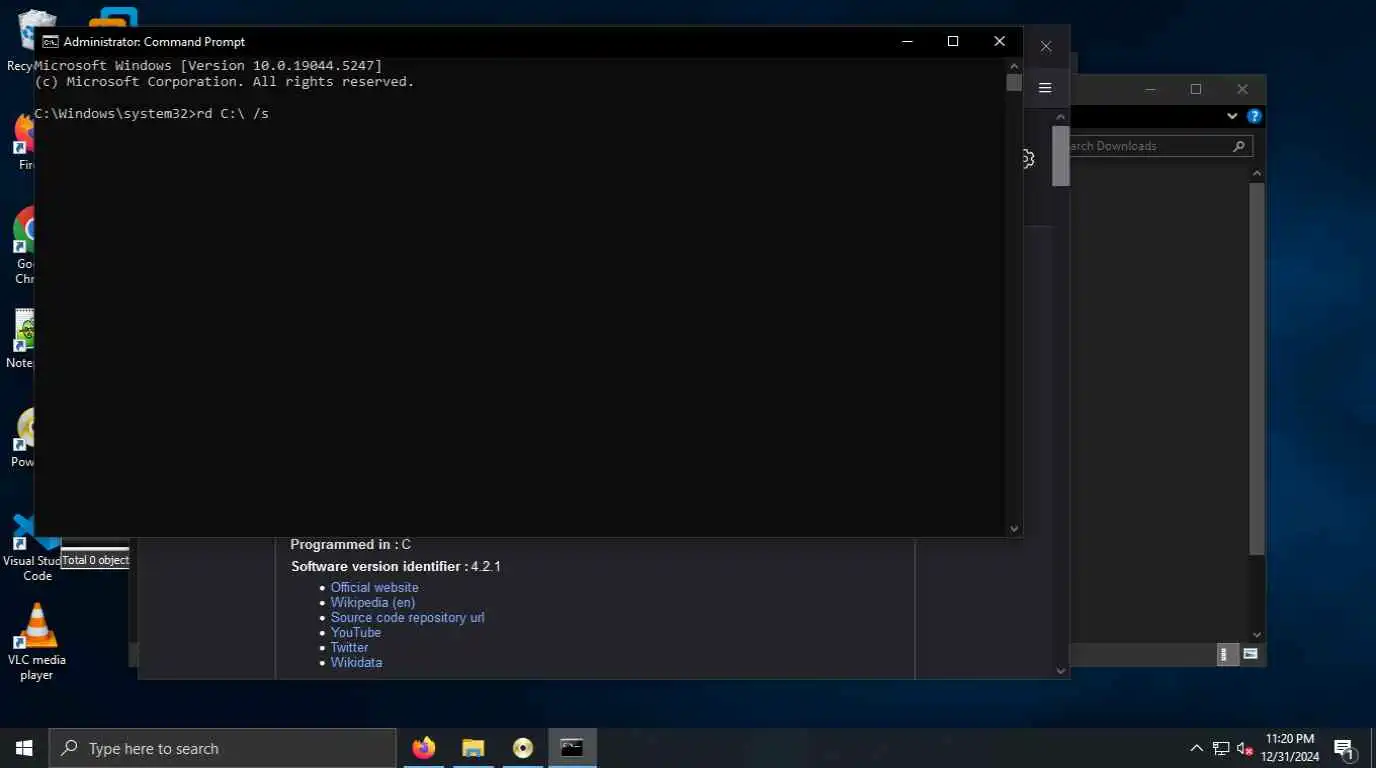Maximize the File Explorer window

(x=1196, y=89)
